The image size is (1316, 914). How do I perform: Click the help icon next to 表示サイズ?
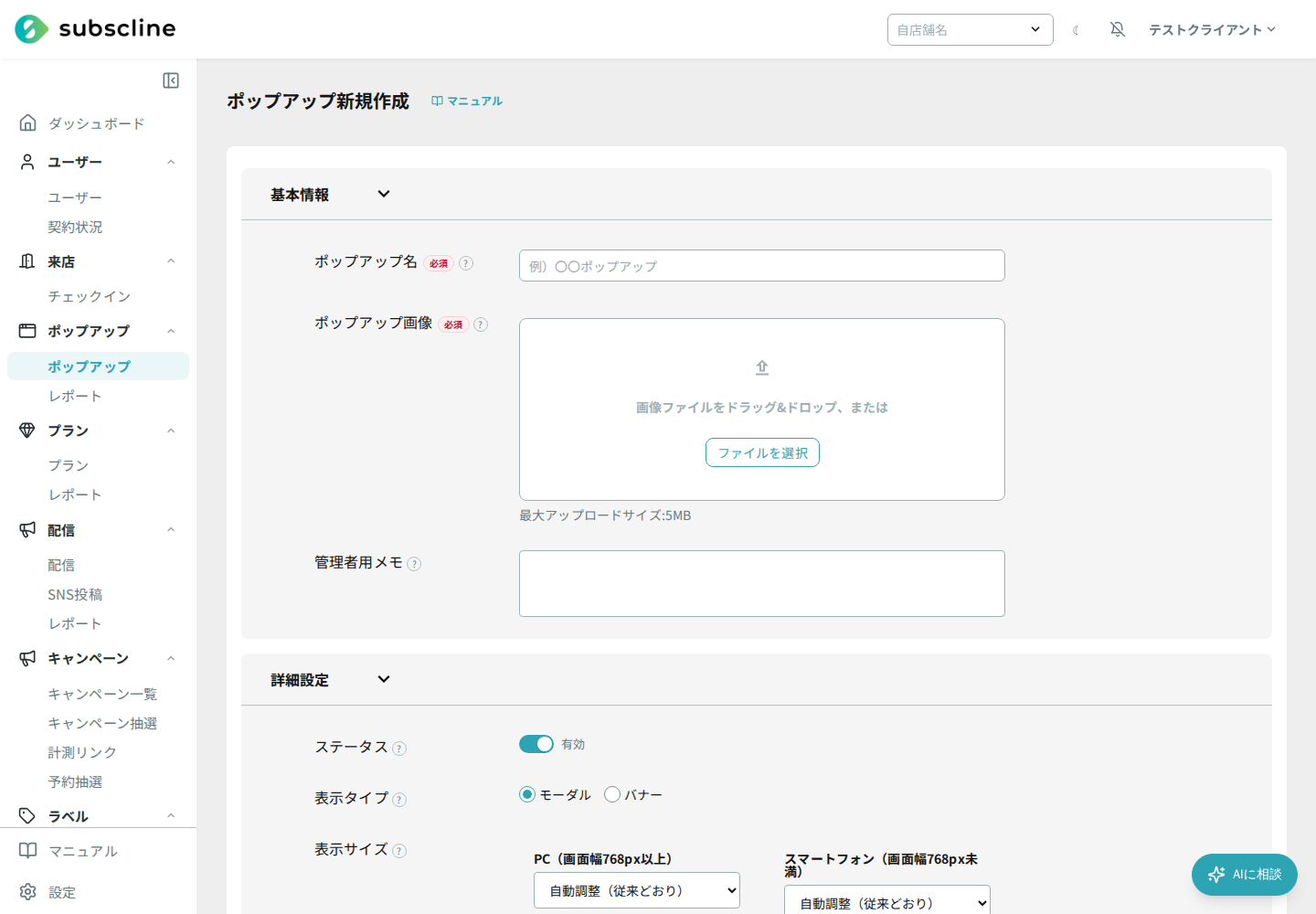[399, 851]
